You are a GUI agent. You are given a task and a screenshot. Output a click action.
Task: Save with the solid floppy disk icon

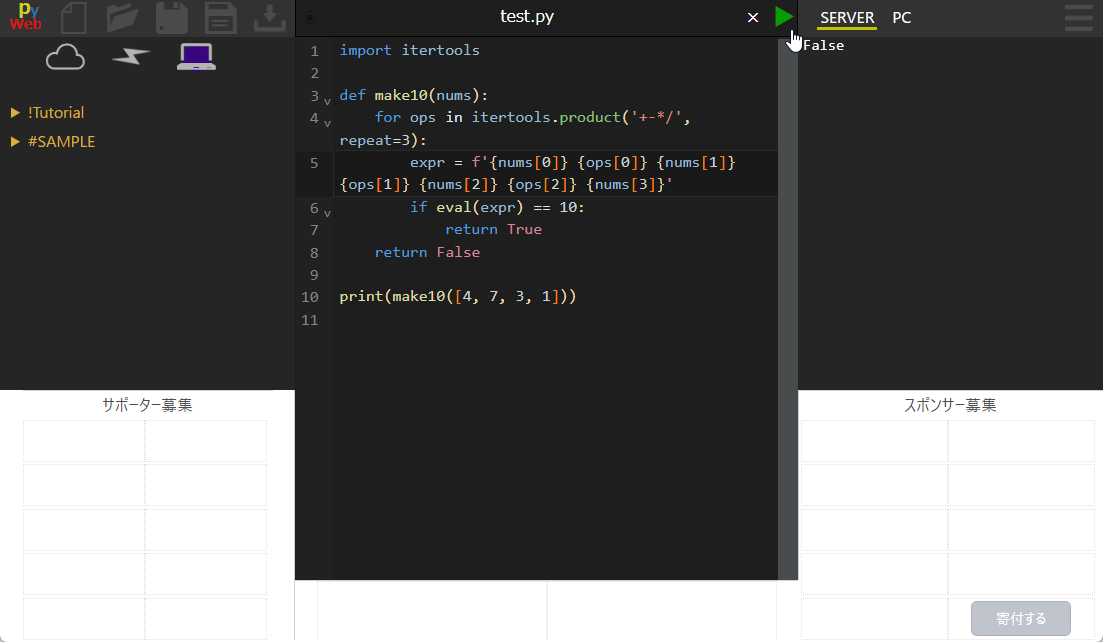[172, 18]
